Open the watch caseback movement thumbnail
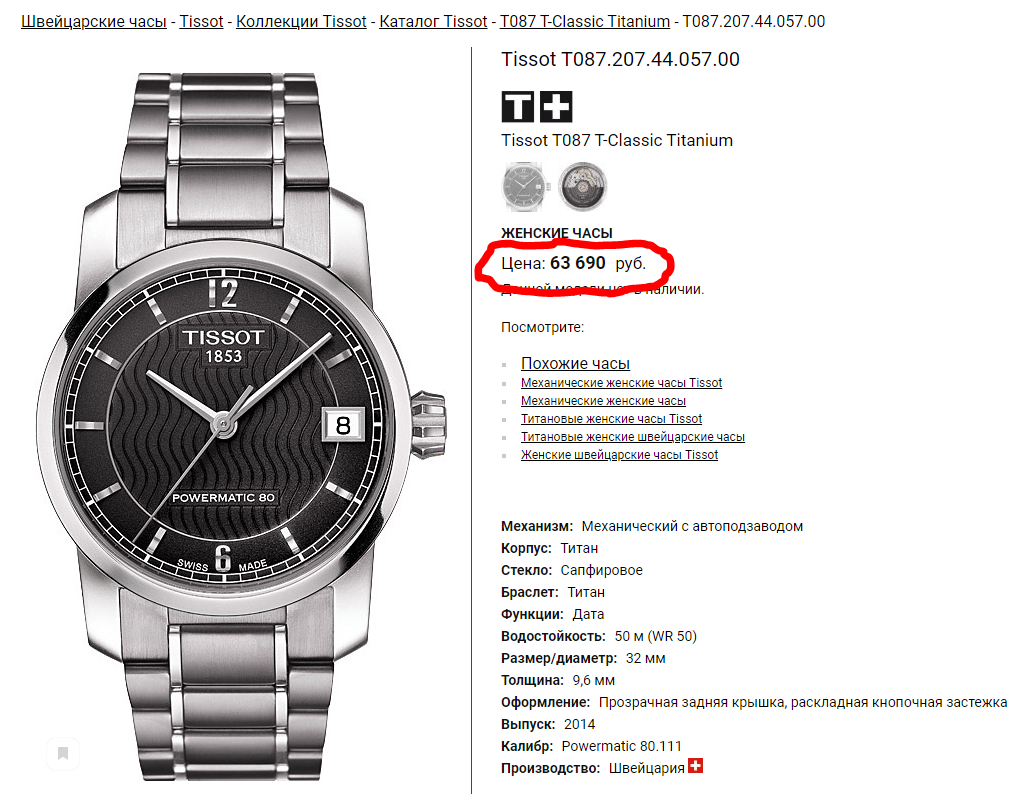This screenshot has height=794, width=1033. click(582, 186)
